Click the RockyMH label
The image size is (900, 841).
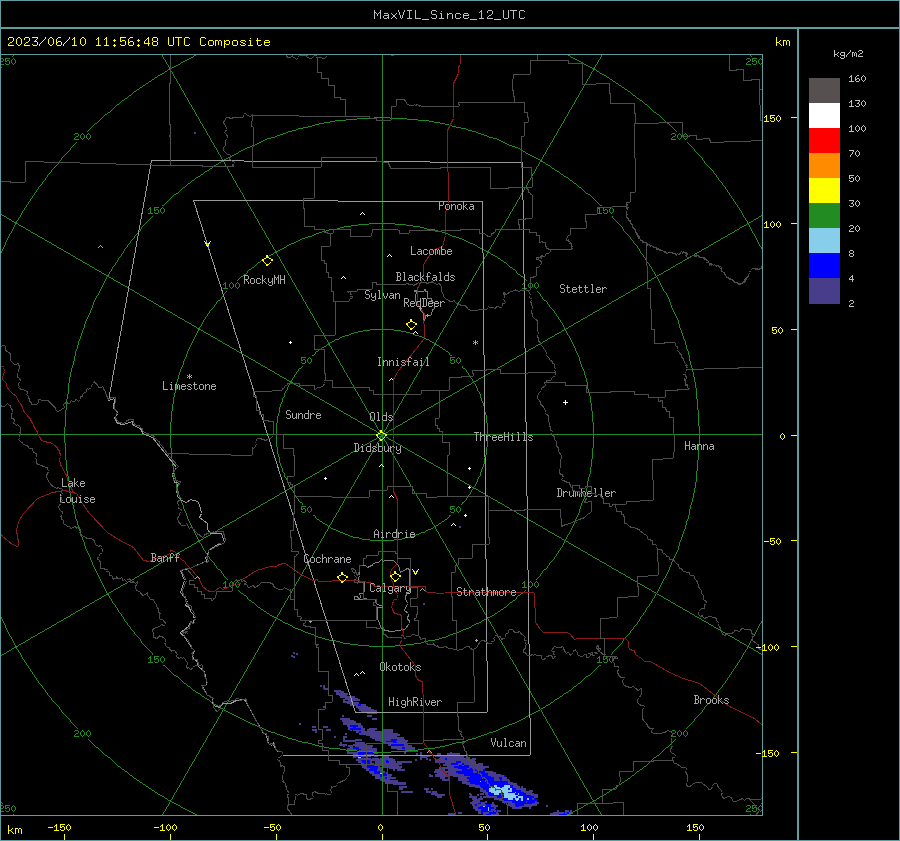[264, 280]
